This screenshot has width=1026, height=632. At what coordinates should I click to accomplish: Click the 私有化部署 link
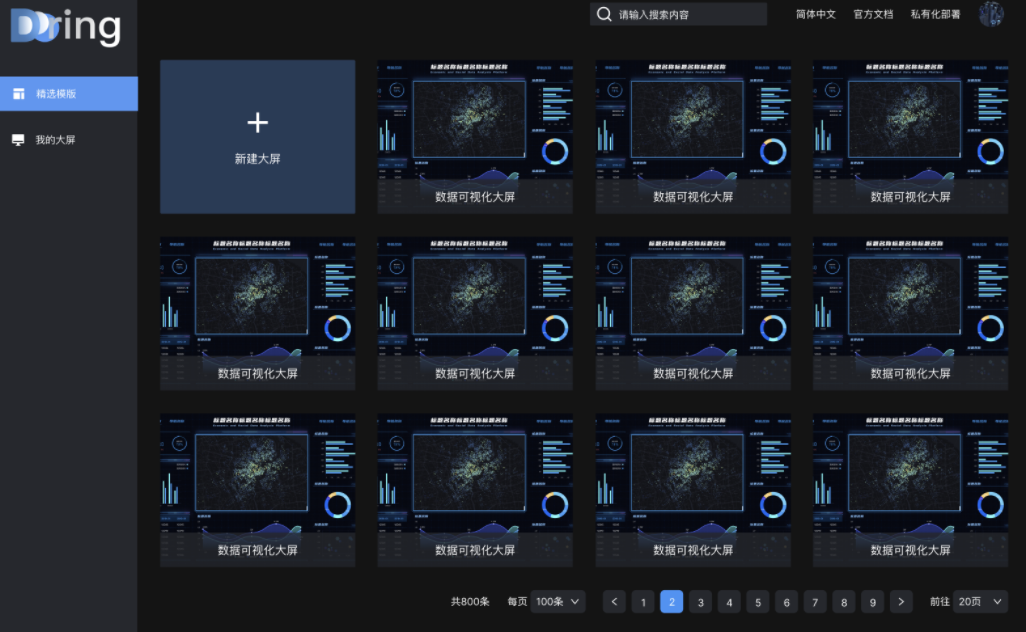pyautogui.click(x=935, y=14)
